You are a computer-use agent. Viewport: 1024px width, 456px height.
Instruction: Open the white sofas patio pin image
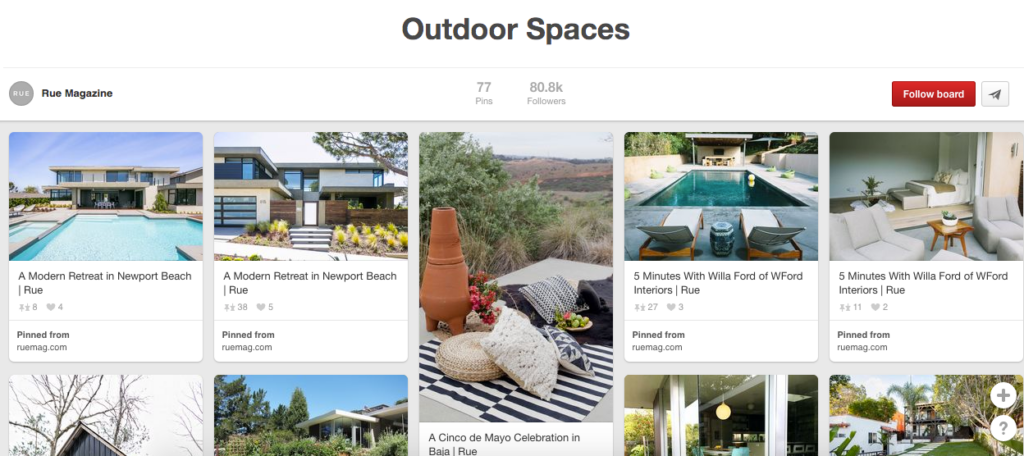point(926,197)
